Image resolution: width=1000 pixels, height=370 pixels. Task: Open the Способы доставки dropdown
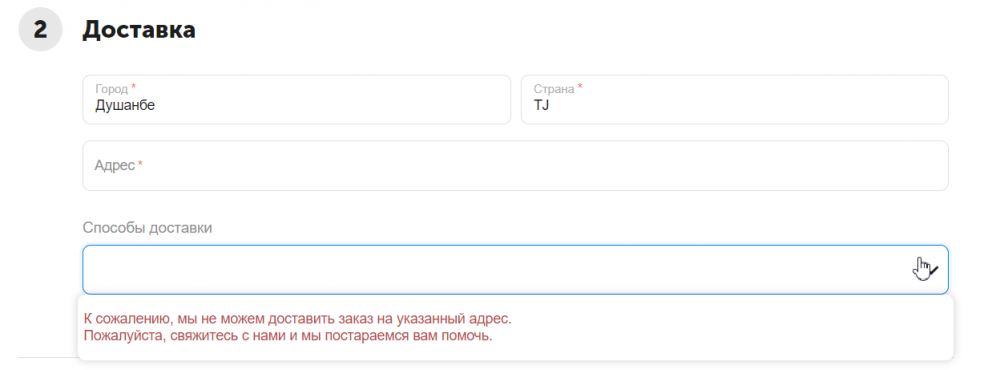tap(515, 270)
